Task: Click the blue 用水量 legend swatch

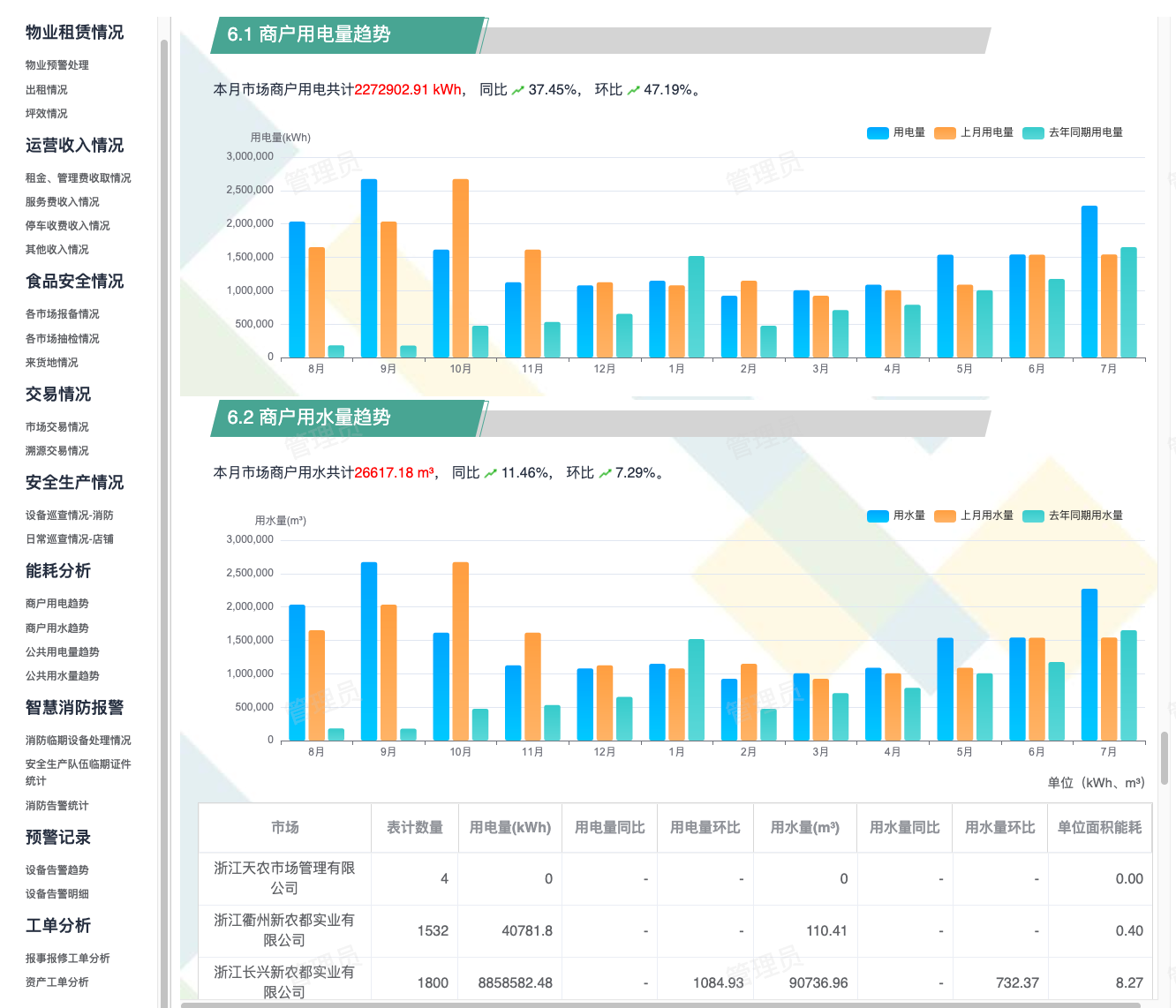Action: pos(878,515)
